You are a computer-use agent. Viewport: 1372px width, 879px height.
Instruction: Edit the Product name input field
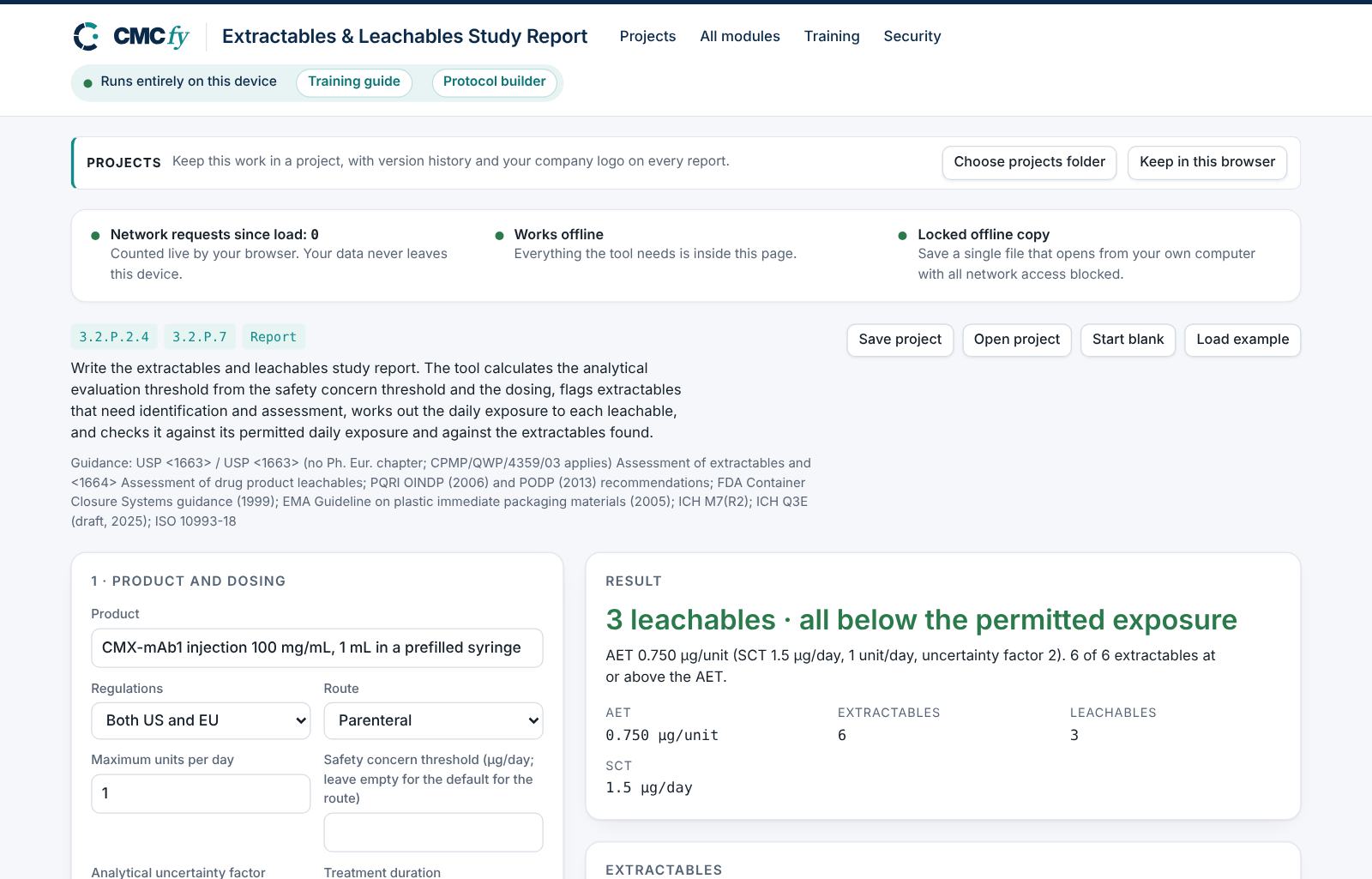317,647
